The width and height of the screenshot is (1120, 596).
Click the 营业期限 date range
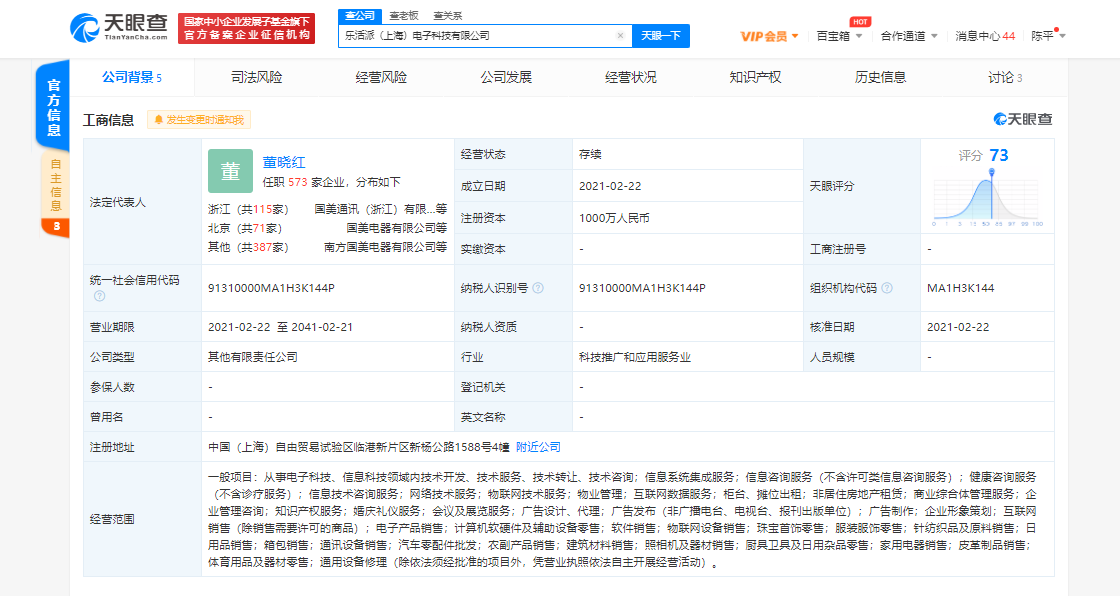tap(280, 327)
